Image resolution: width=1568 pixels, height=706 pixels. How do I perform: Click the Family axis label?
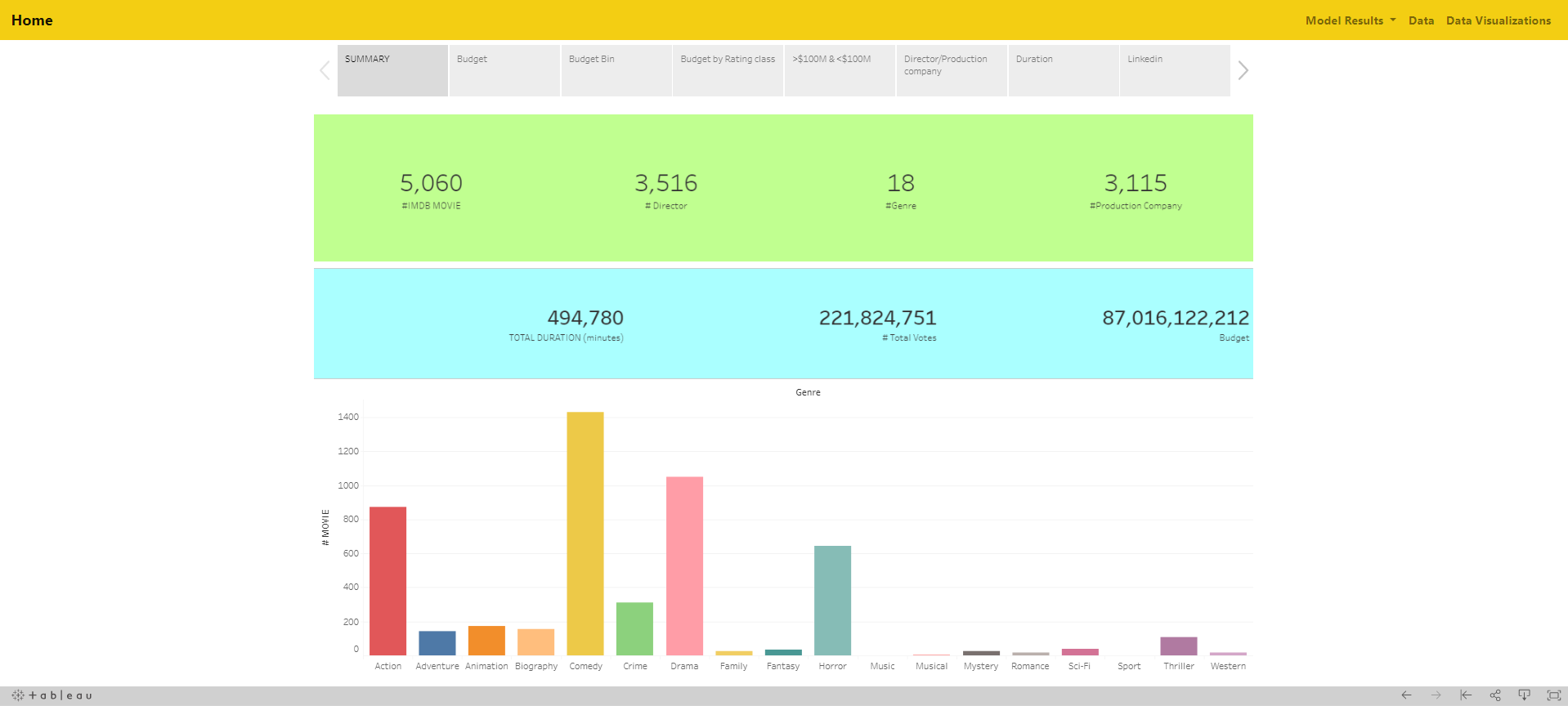733,666
